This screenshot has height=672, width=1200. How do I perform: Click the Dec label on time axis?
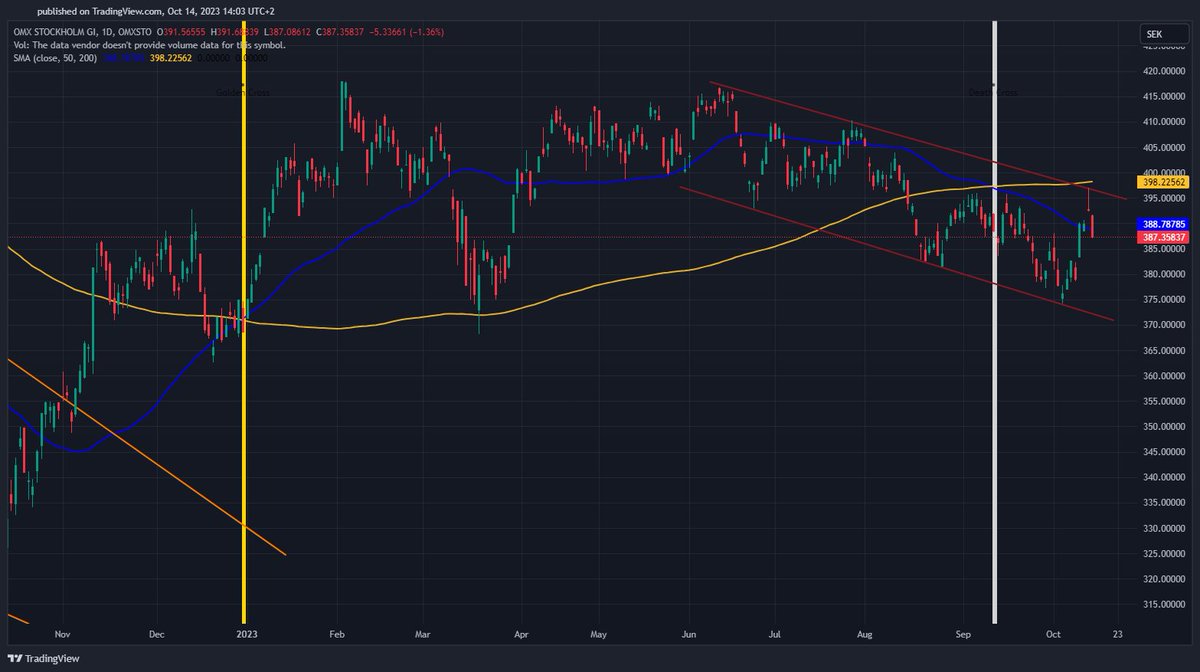pos(155,634)
